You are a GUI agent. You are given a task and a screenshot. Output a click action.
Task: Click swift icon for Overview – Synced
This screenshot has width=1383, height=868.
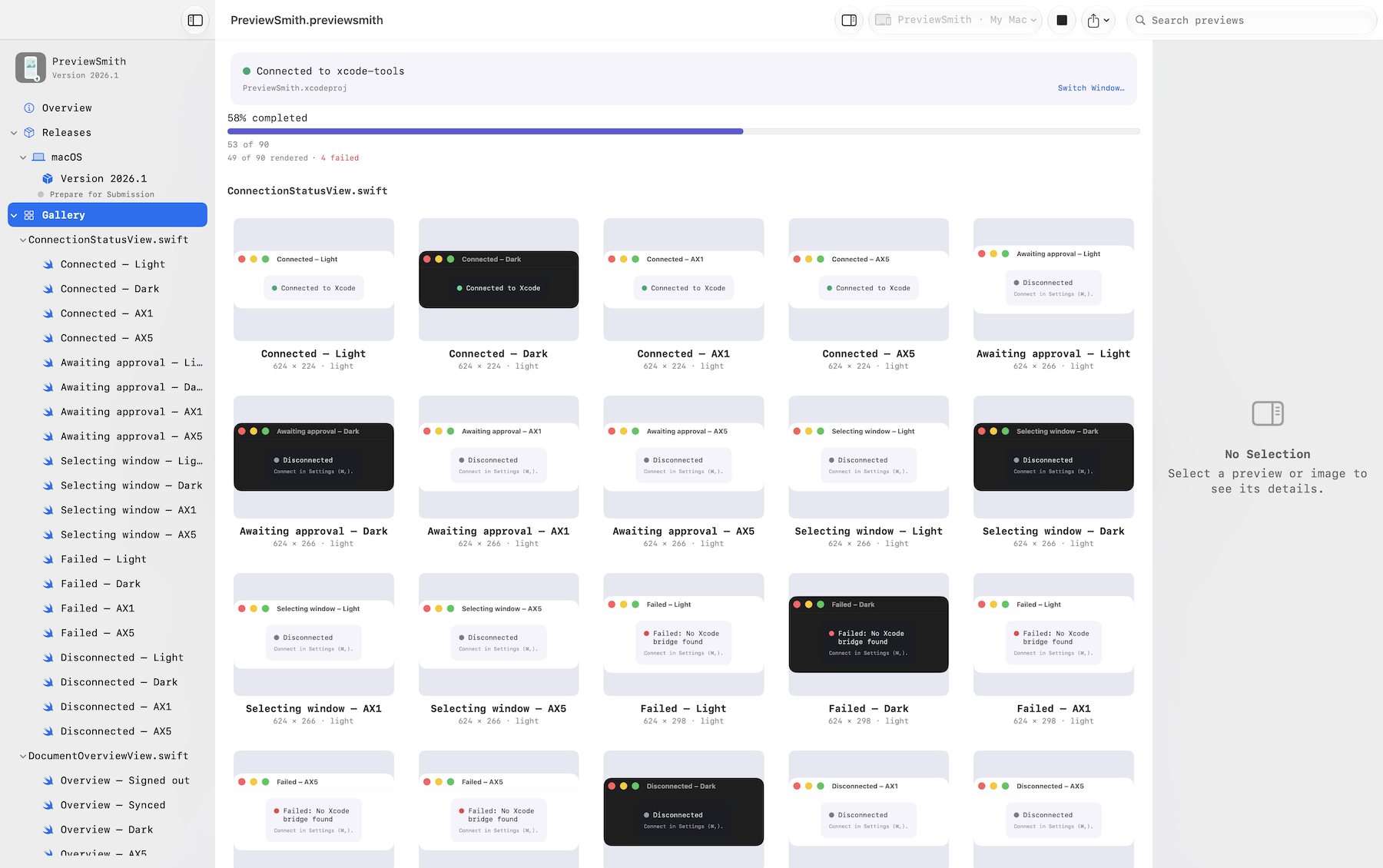coord(48,805)
